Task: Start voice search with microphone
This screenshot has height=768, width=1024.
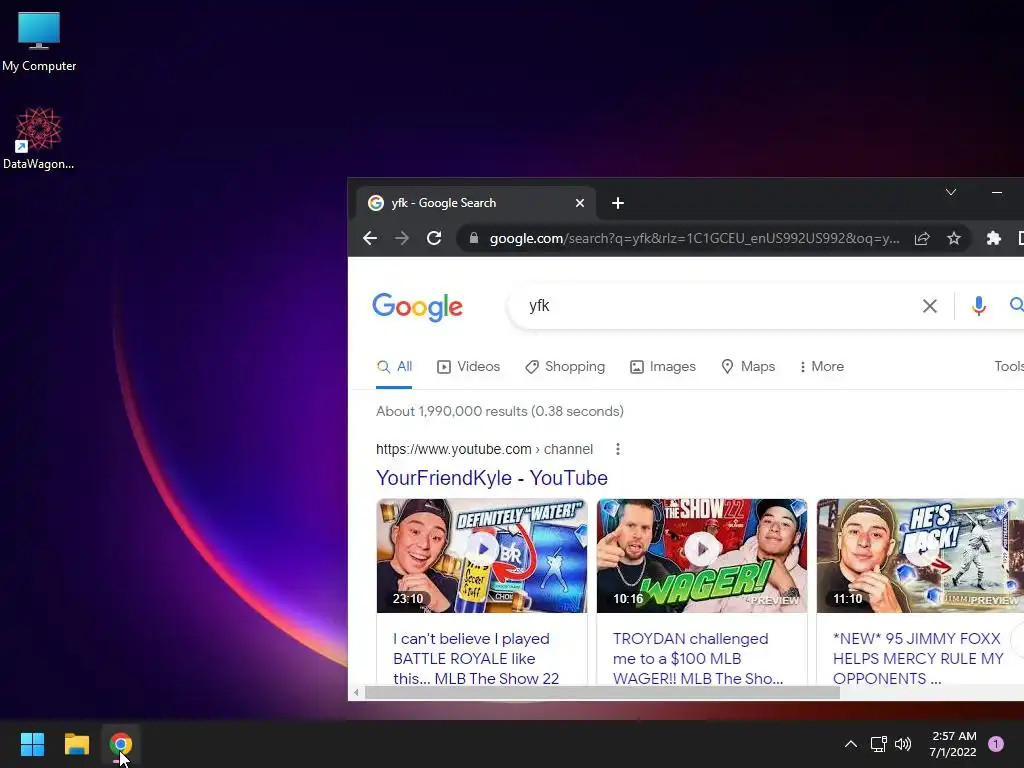Action: (978, 306)
